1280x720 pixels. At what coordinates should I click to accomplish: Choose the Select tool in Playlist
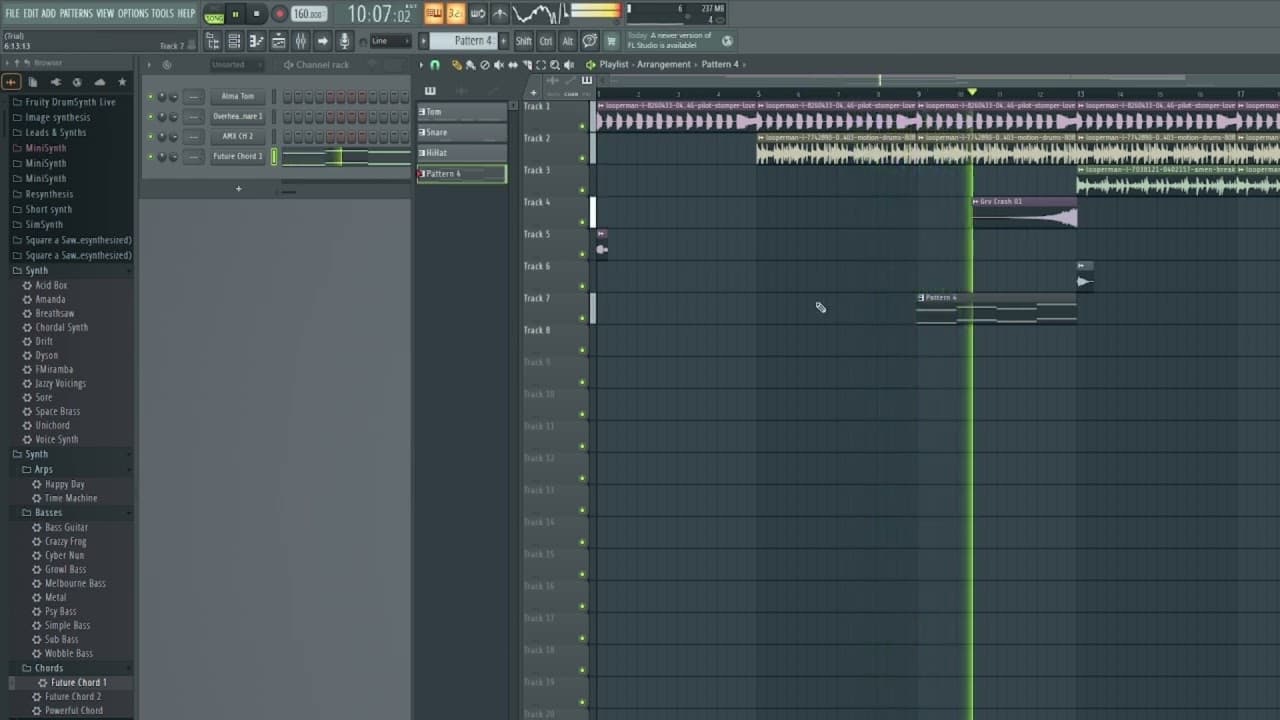541,65
